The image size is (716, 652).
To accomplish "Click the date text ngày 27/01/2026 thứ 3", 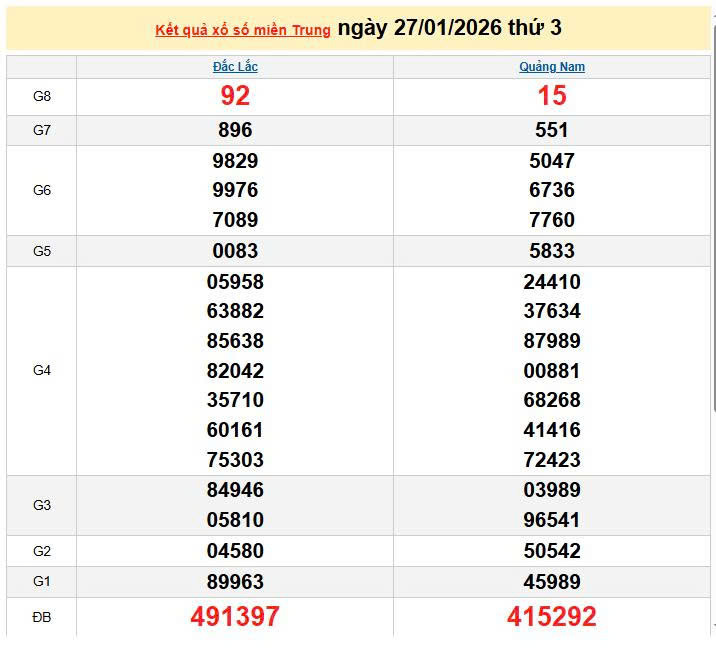I will [449, 28].
